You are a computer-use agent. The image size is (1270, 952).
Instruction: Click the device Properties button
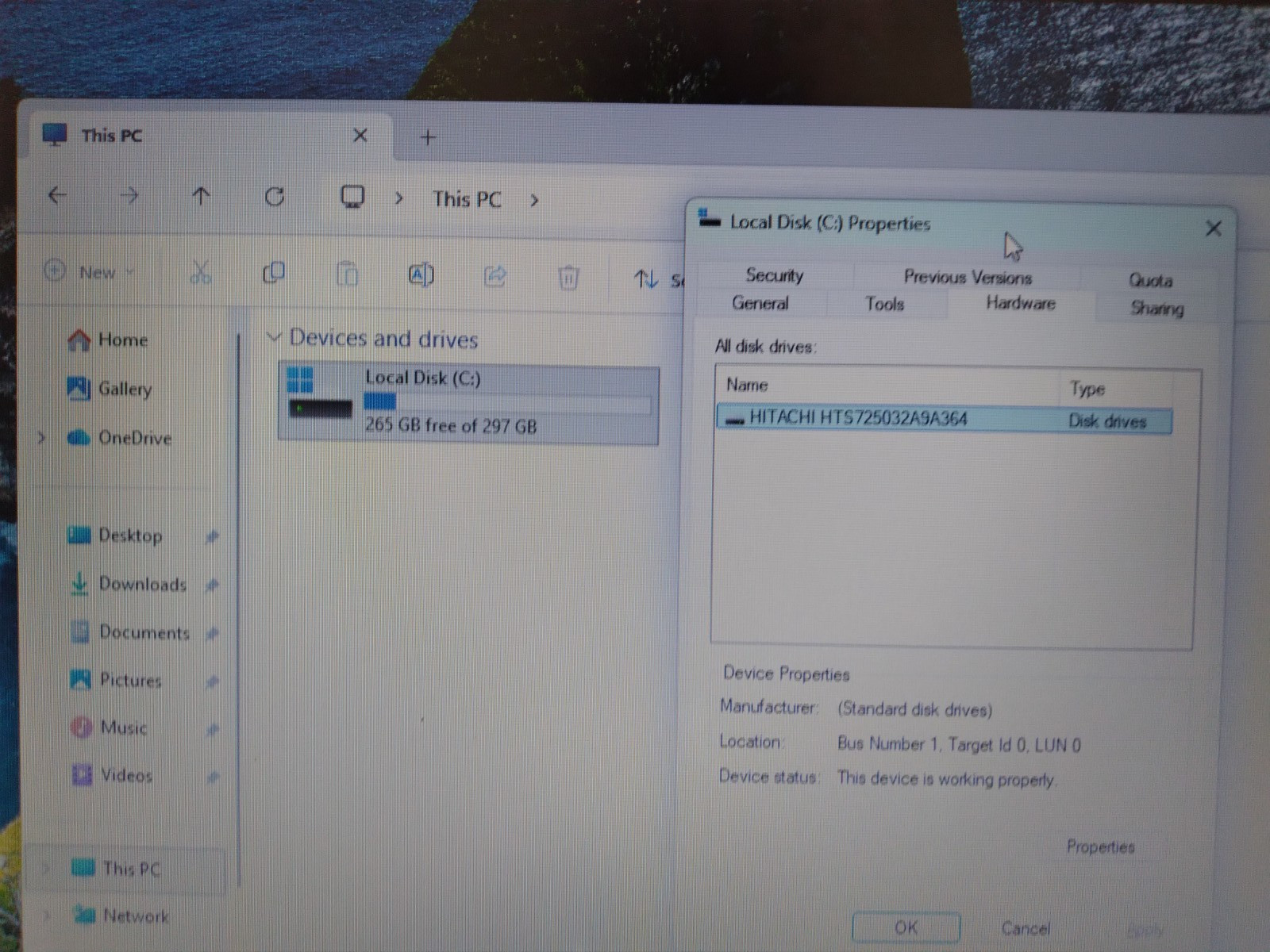tap(1101, 847)
